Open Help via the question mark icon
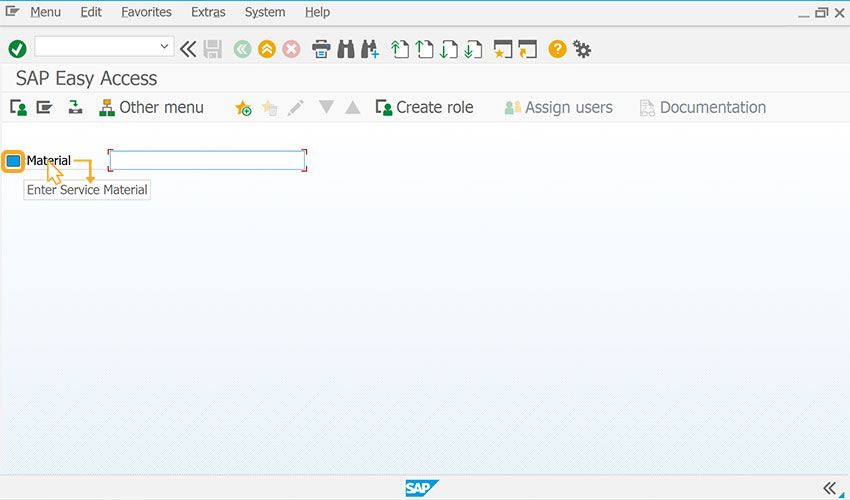The height and width of the screenshot is (500, 850). (x=557, y=49)
